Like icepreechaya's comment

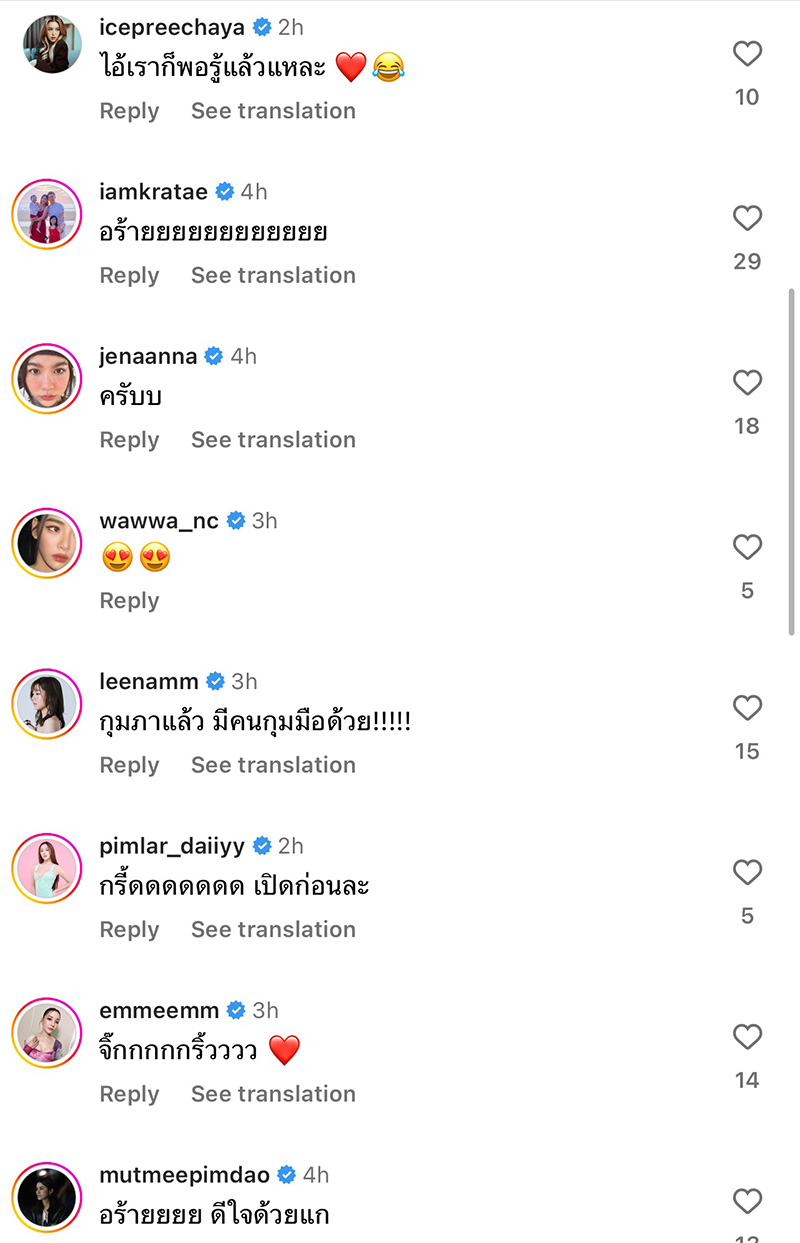click(x=747, y=54)
